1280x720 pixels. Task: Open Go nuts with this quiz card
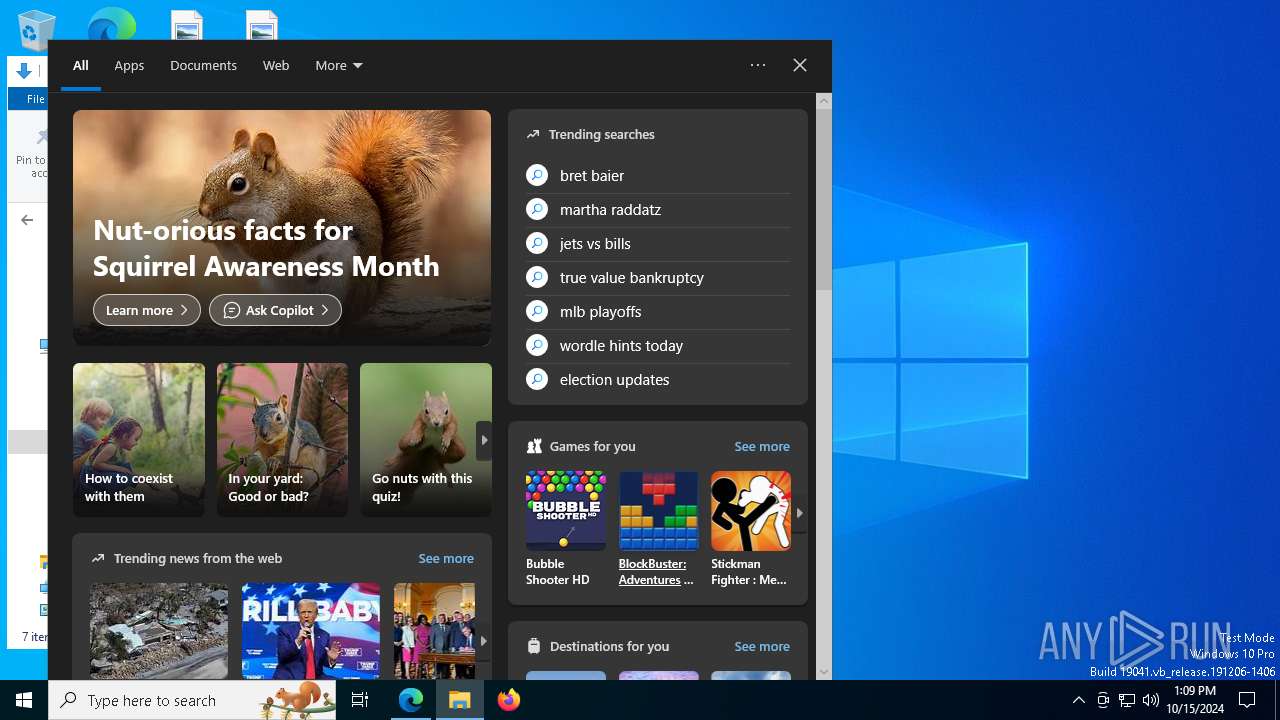pos(426,440)
